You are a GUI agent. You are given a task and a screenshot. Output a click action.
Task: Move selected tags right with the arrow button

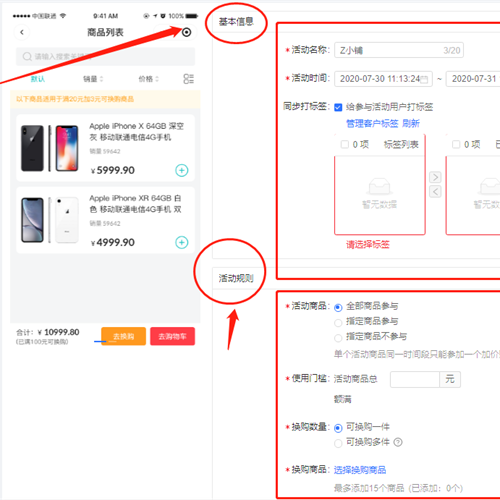pos(435,177)
